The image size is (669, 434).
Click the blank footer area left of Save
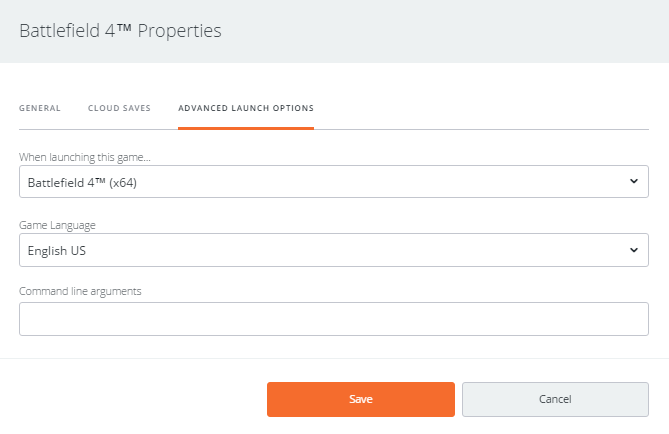pyautogui.click(x=130, y=399)
